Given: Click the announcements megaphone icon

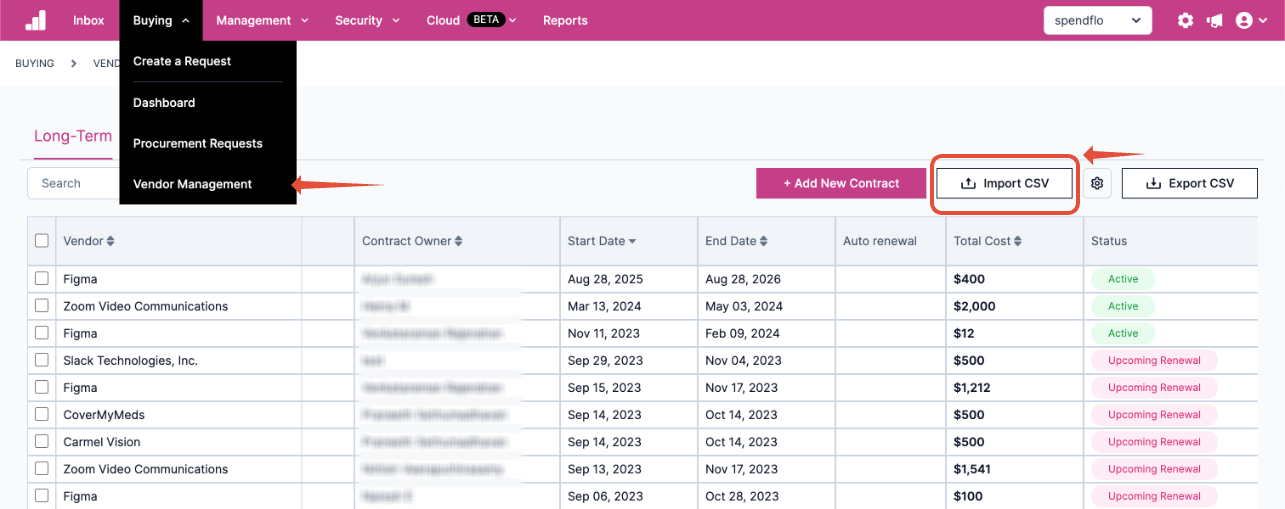Looking at the screenshot, I should click(1214, 20).
